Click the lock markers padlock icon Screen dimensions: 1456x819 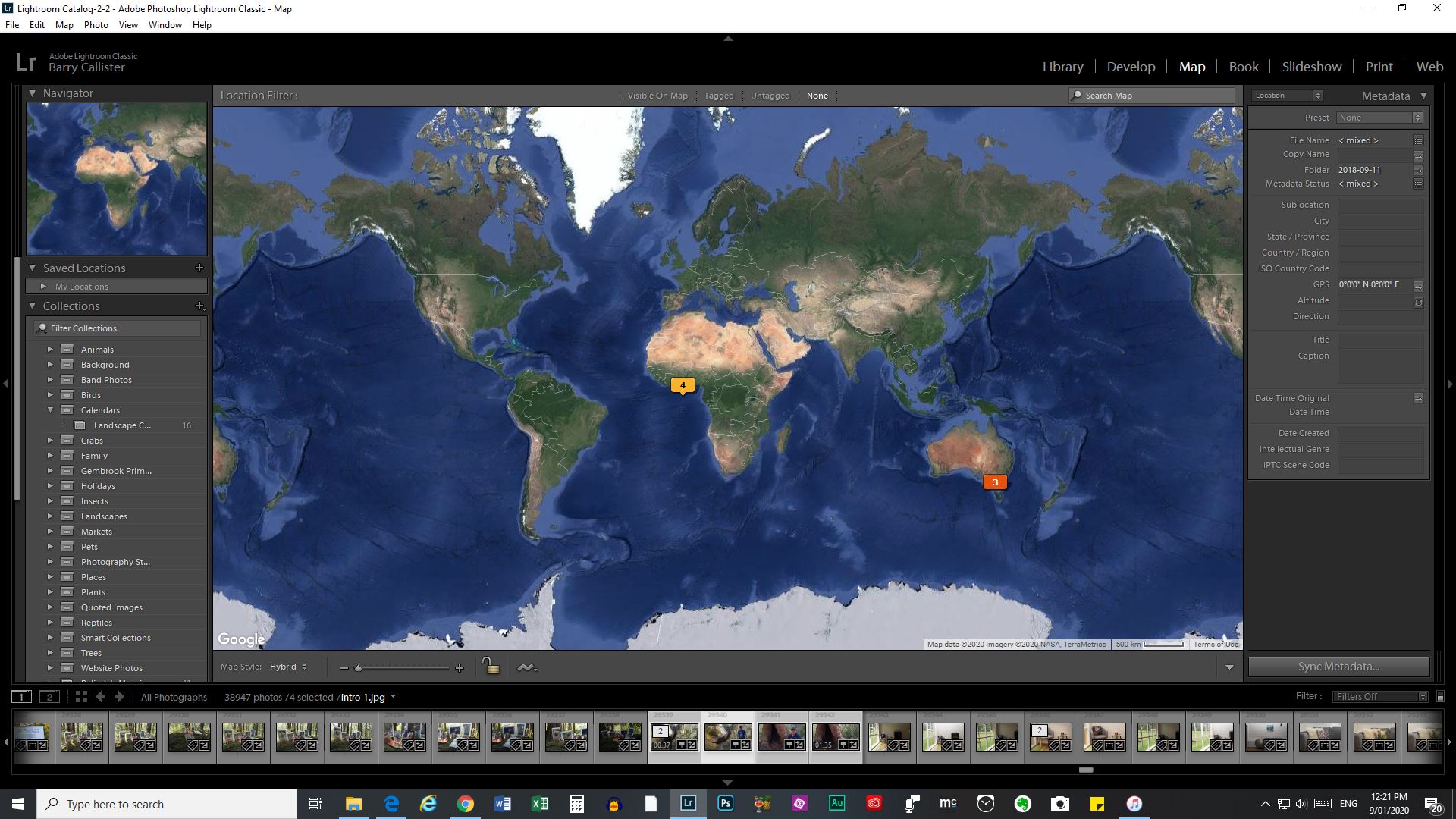pyautogui.click(x=491, y=667)
